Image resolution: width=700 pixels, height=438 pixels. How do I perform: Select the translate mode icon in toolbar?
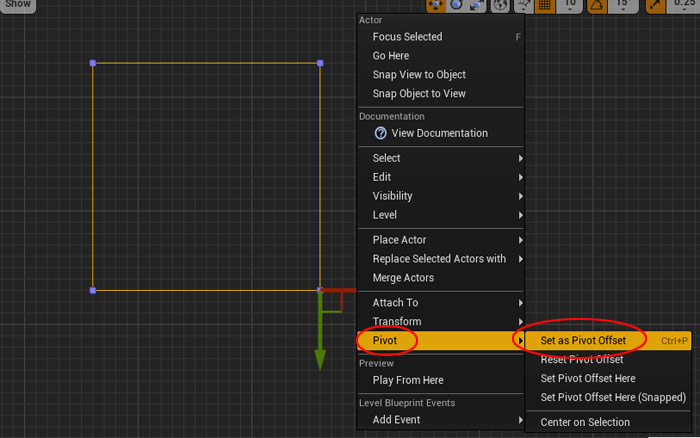437,5
